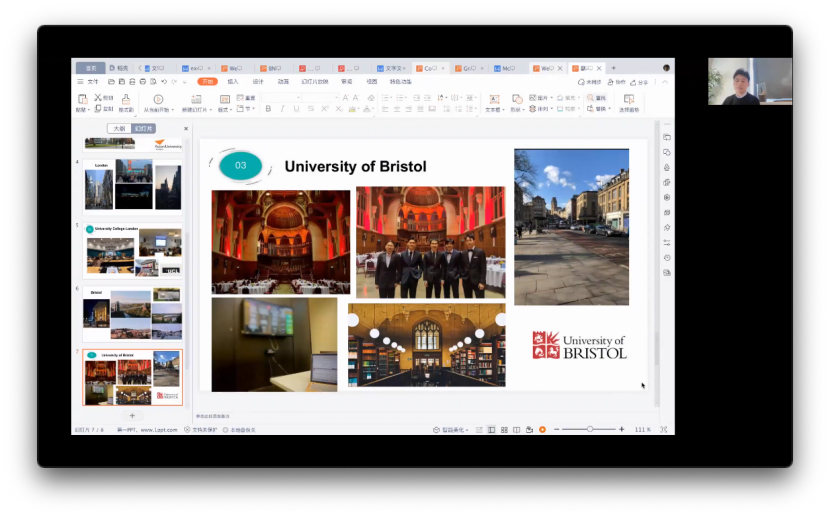Image resolution: width=830 pixels, height=517 pixels.
Task: Click the Redo arrow
Action: point(174,81)
